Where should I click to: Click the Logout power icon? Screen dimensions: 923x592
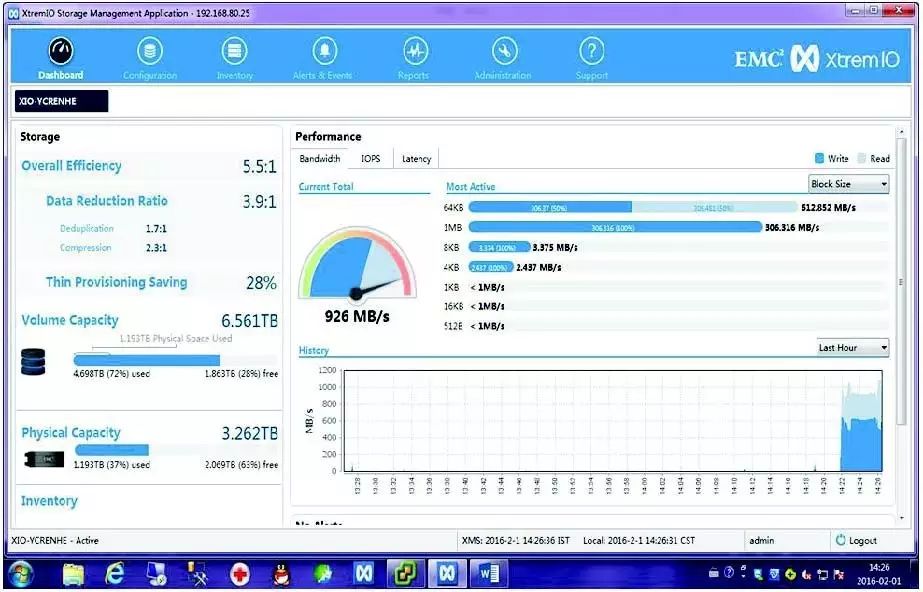[841, 540]
